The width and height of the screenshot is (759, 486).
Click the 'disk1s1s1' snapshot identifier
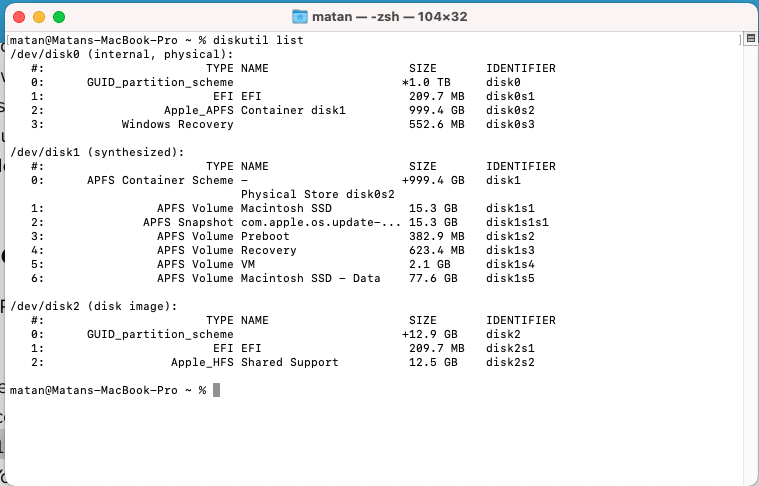517,222
